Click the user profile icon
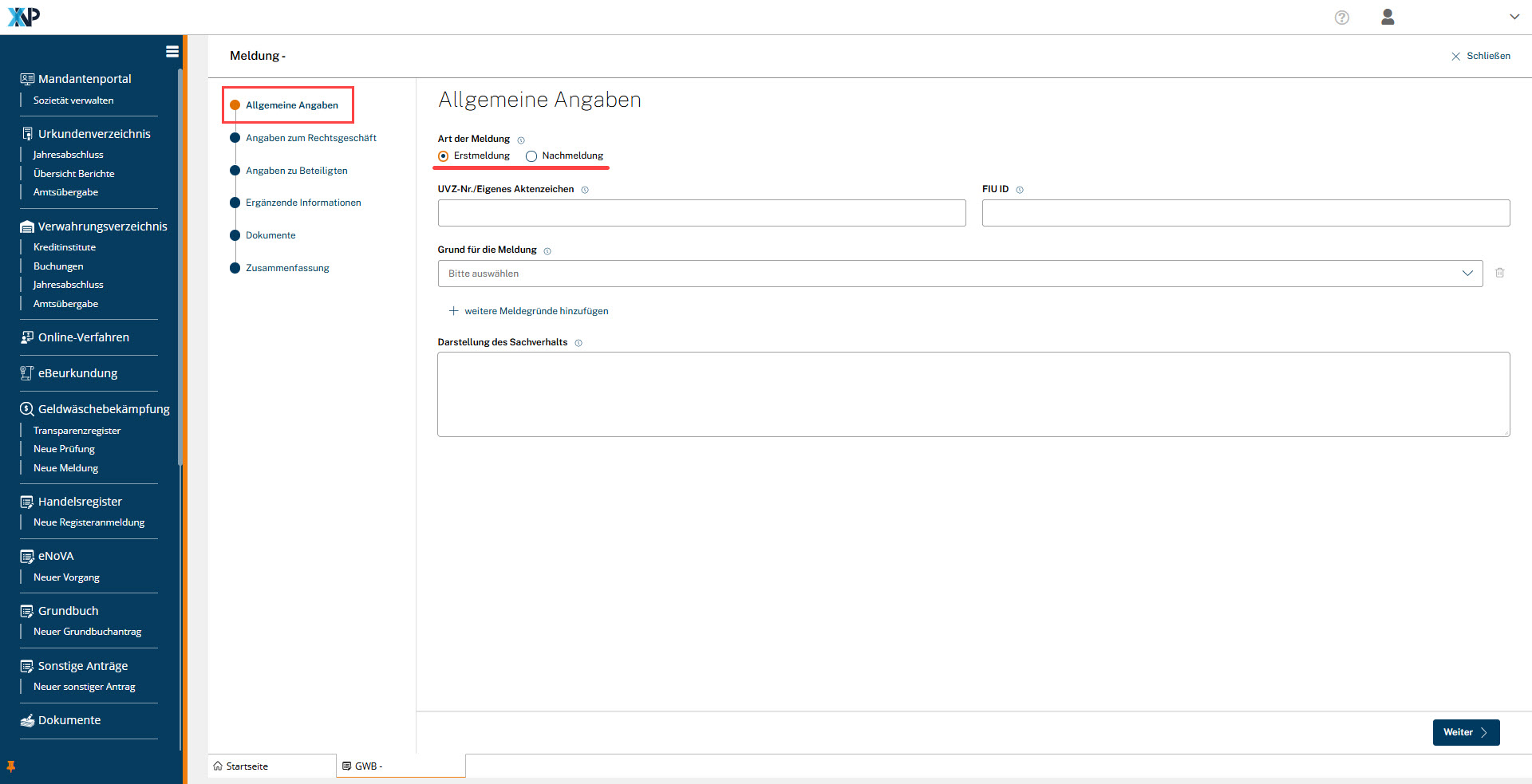 point(1388,18)
